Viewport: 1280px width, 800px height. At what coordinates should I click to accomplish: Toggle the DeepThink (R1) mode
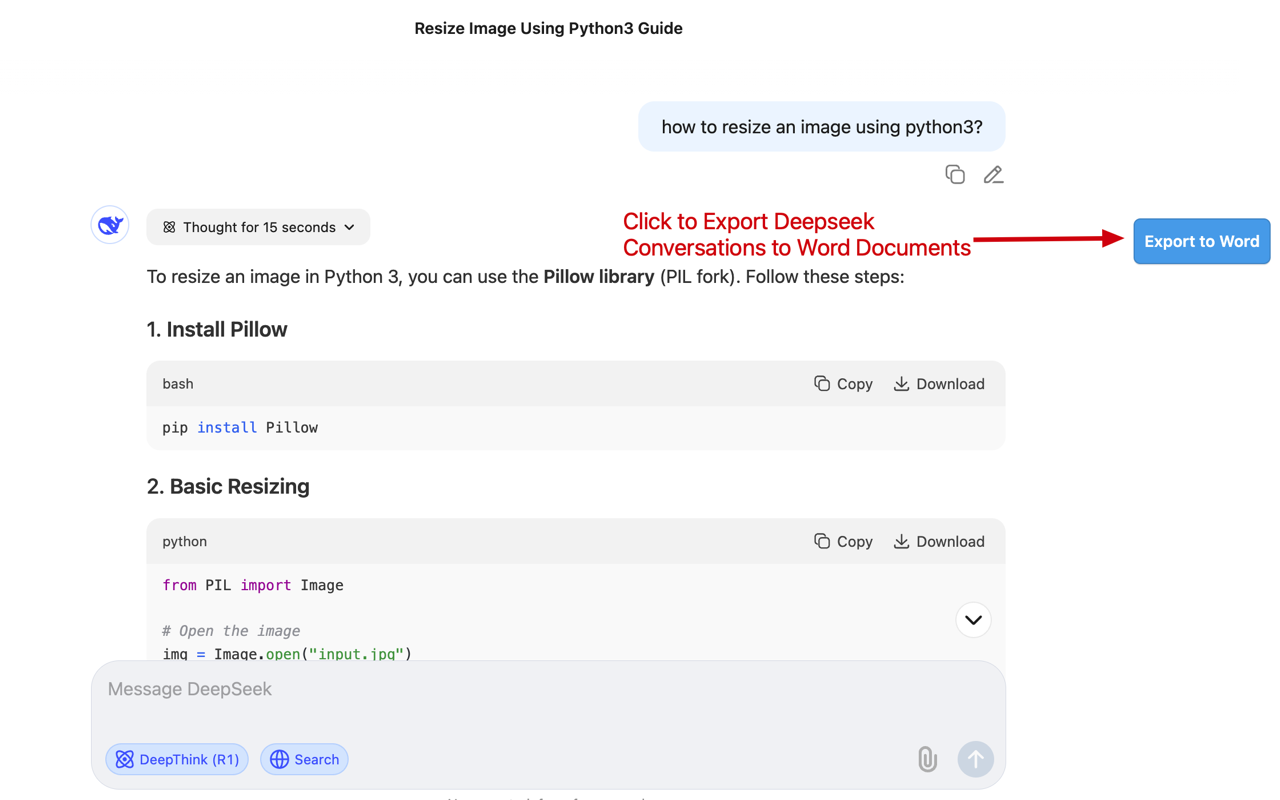point(177,759)
